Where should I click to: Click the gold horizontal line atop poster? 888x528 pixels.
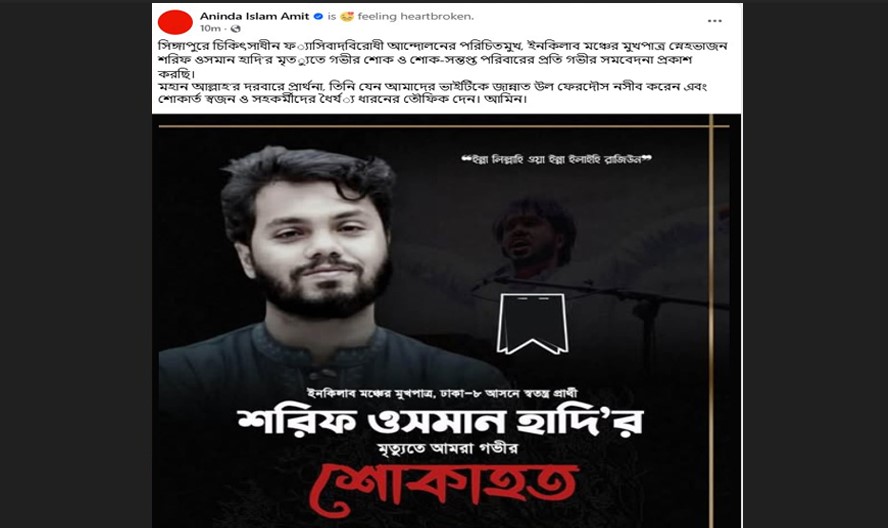tap(443, 126)
